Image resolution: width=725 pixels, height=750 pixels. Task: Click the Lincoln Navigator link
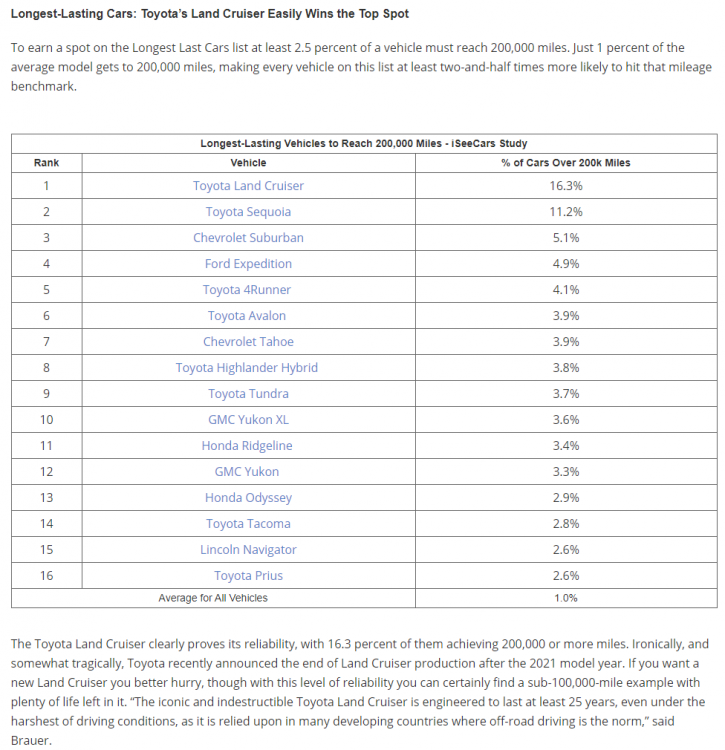(248, 550)
